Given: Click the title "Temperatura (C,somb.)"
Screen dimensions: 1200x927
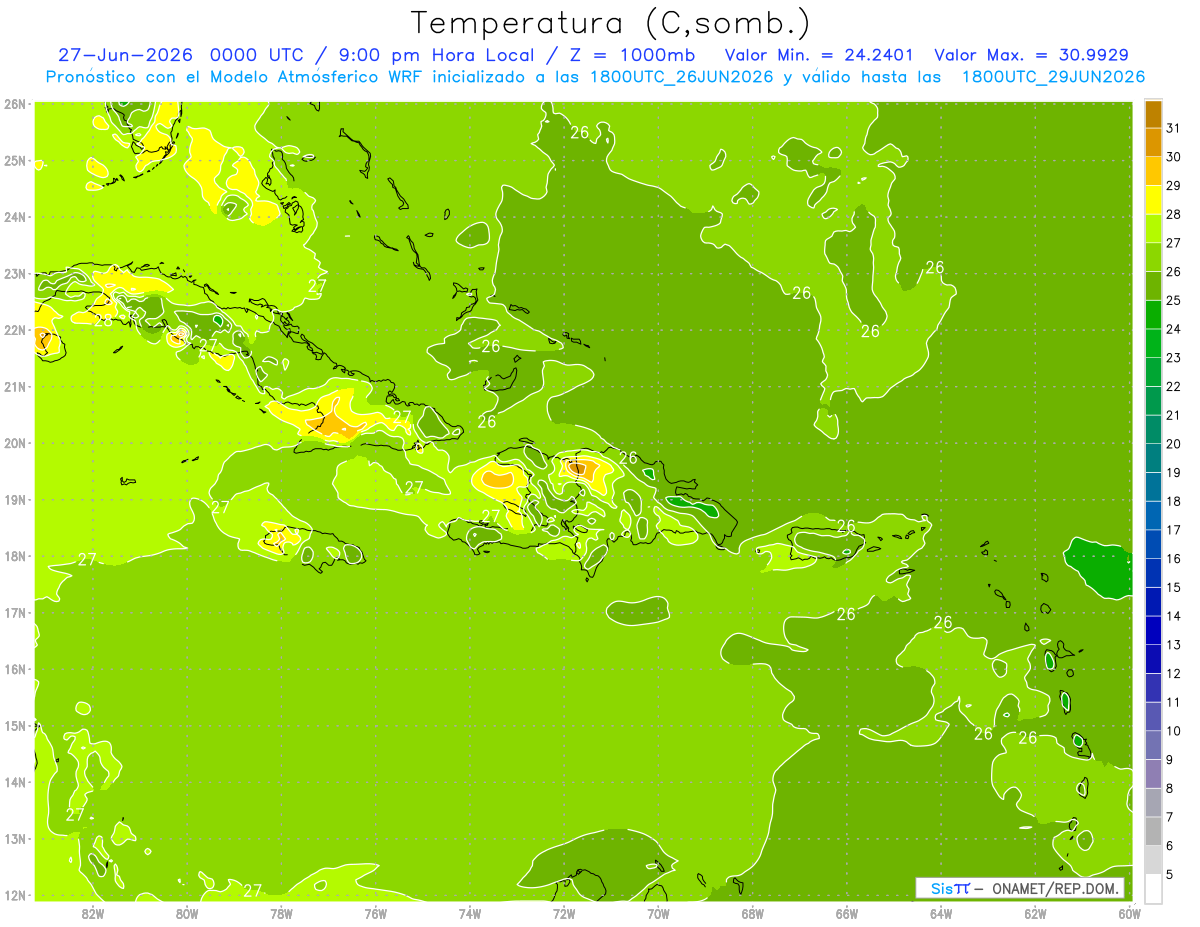Looking at the screenshot, I should pyautogui.click(x=611, y=23).
